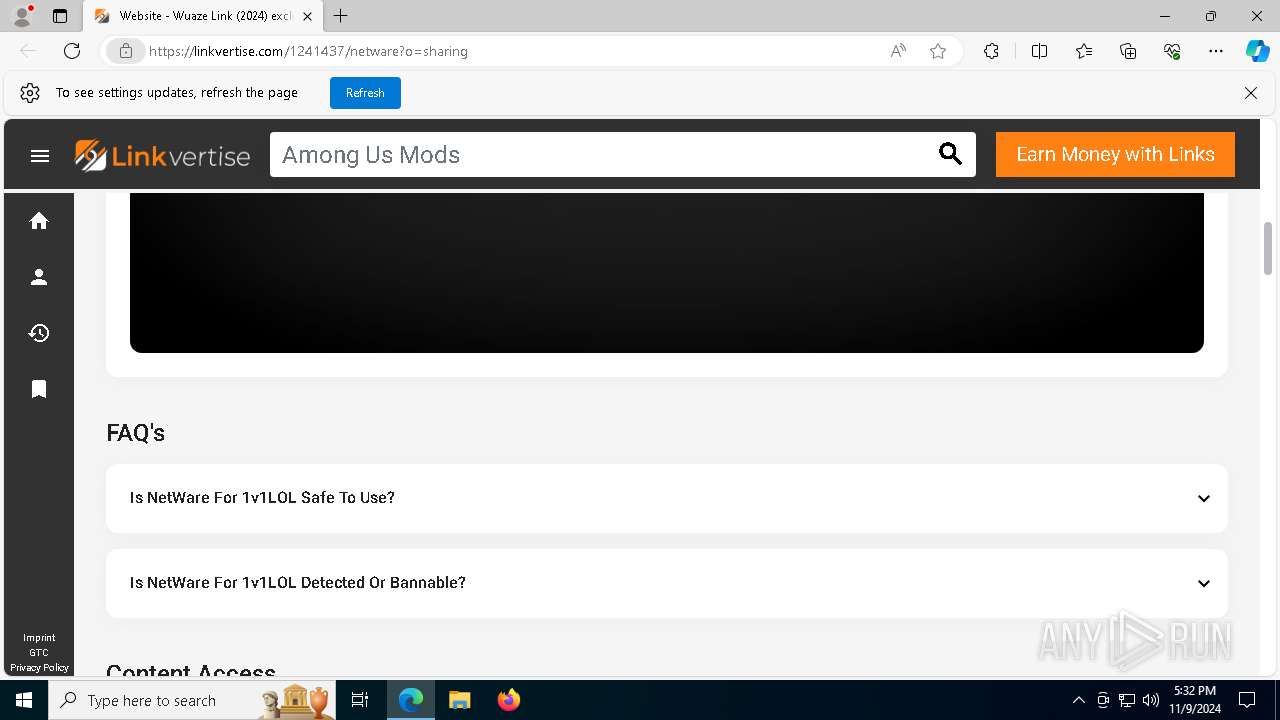Click Earn Money with Links button
The height and width of the screenshot is (720, 1280).
point(1115,154)
